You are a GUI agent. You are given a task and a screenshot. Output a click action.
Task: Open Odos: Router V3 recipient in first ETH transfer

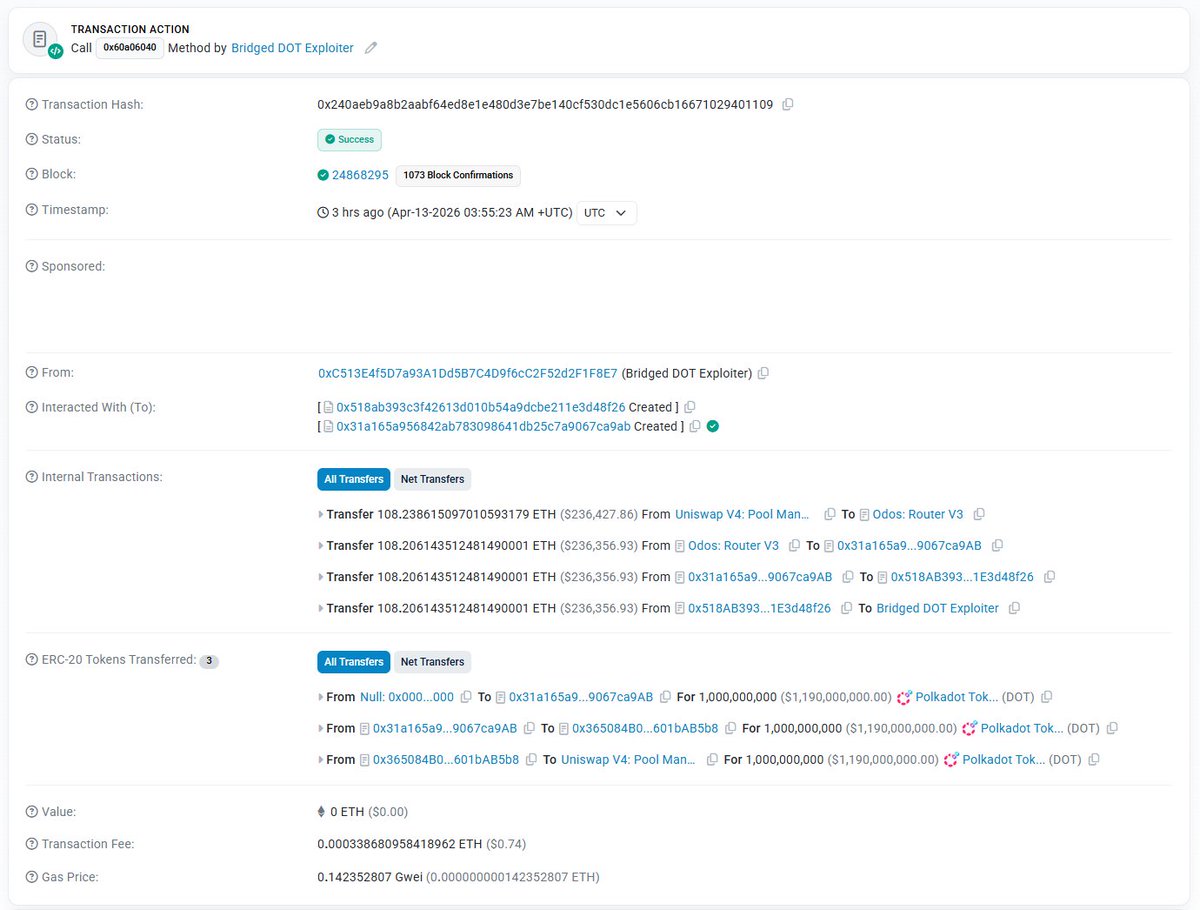point(918,514)
